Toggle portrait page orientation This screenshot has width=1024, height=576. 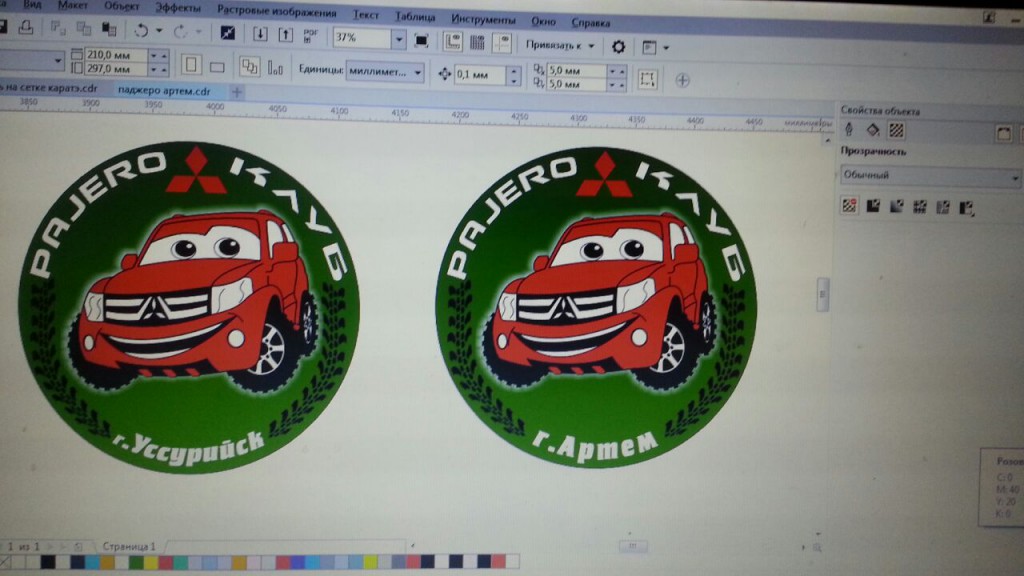pyautogui.click(x=190, y=65)
